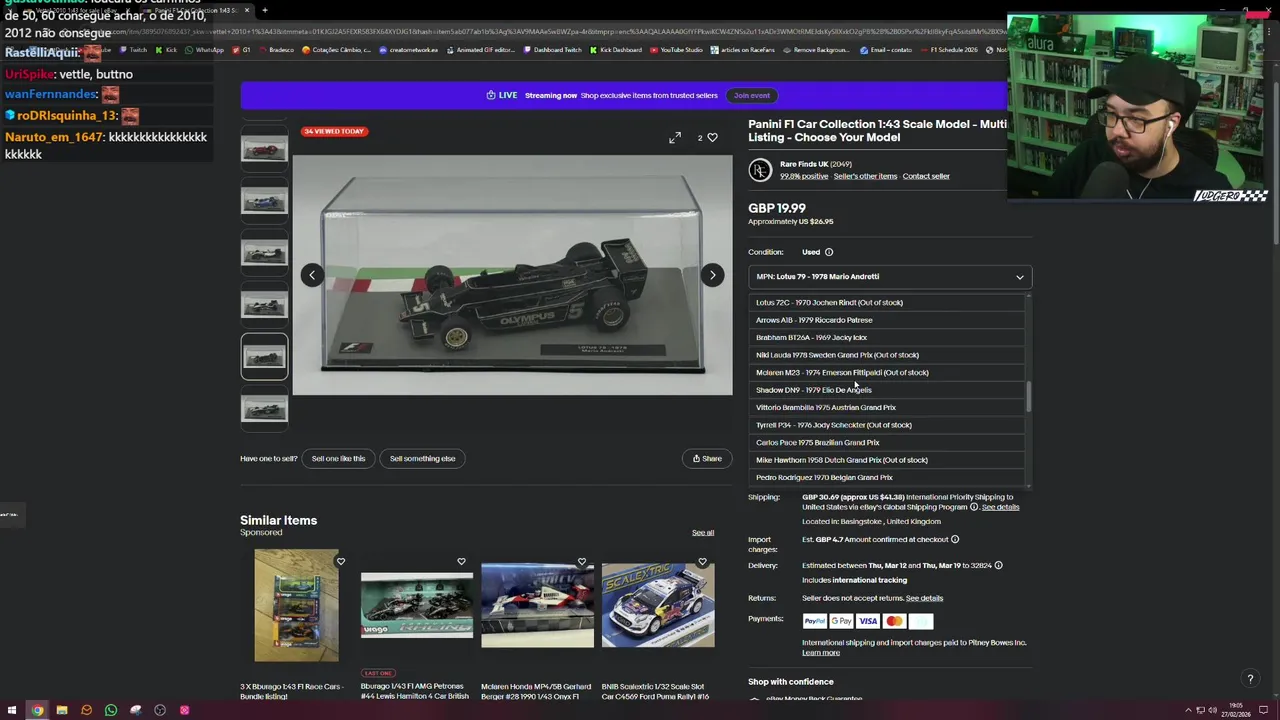1280x720 pixels.
Task: Select Carlos Pace 1975 Brazilian Grand Prix
Action: 888,443
